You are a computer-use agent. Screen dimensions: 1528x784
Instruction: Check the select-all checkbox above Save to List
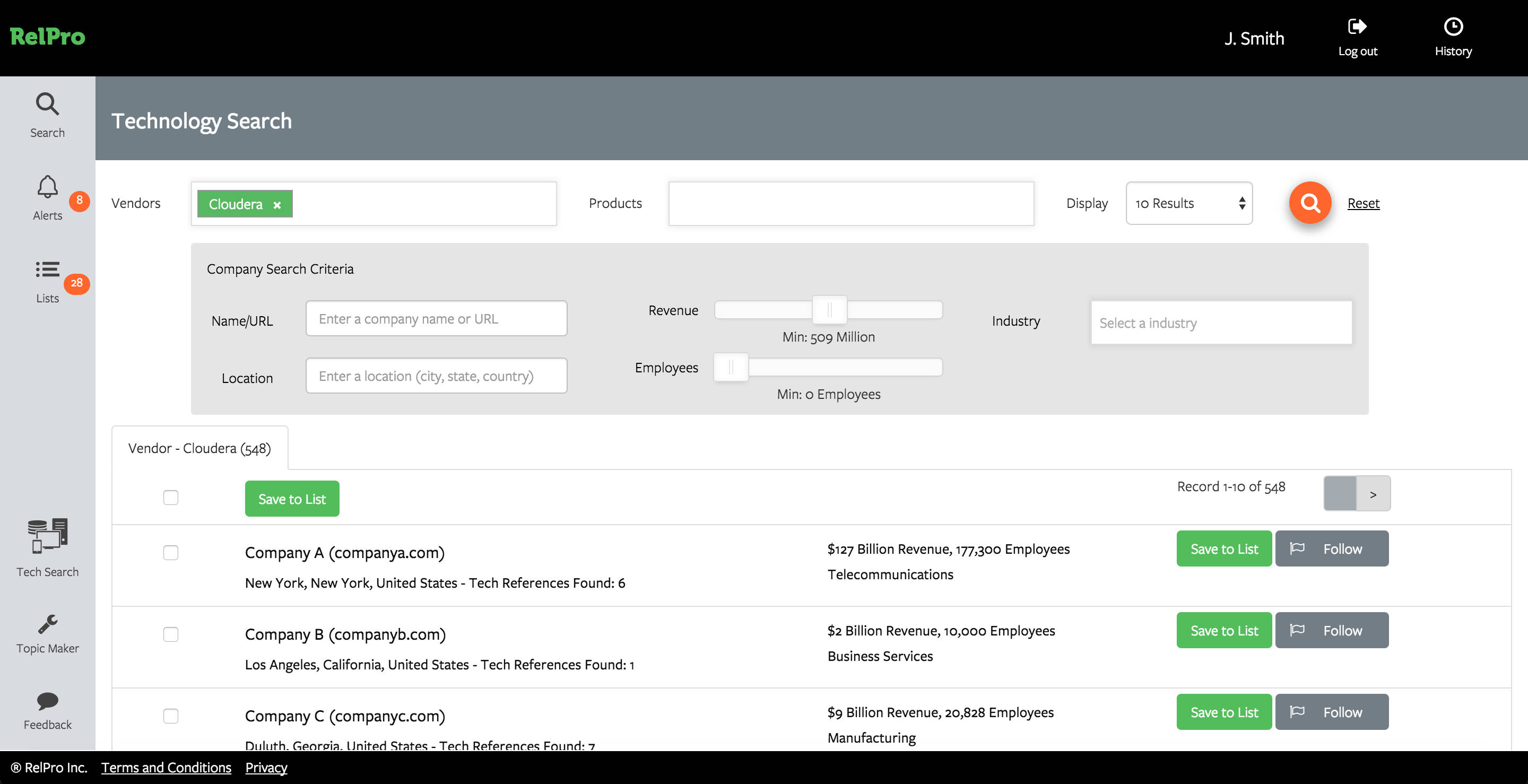click(x=171, y=498)
